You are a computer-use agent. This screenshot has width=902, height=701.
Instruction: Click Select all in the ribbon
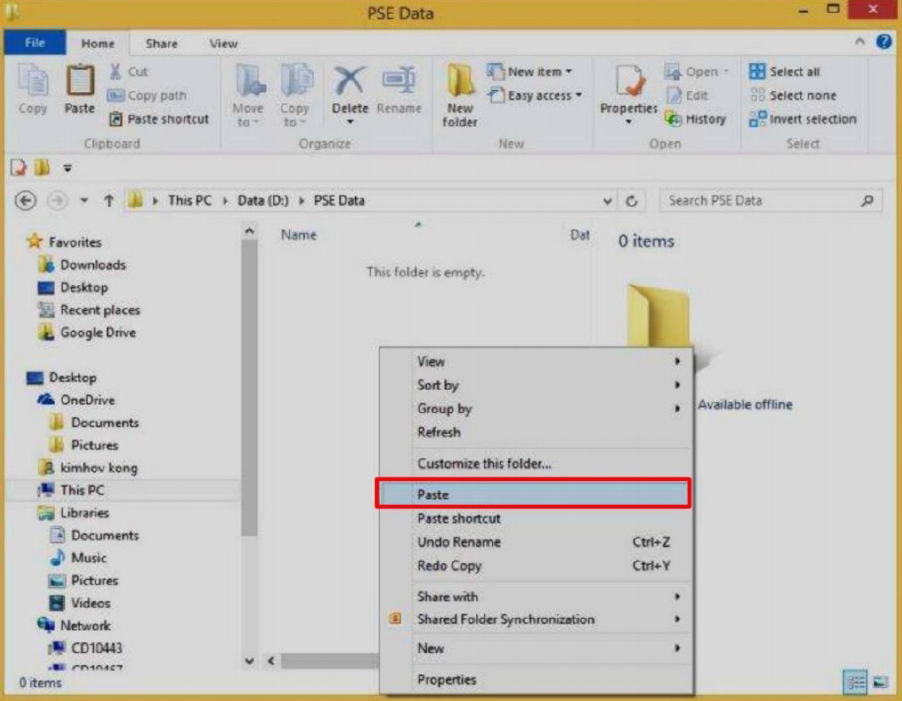[785, 72]
